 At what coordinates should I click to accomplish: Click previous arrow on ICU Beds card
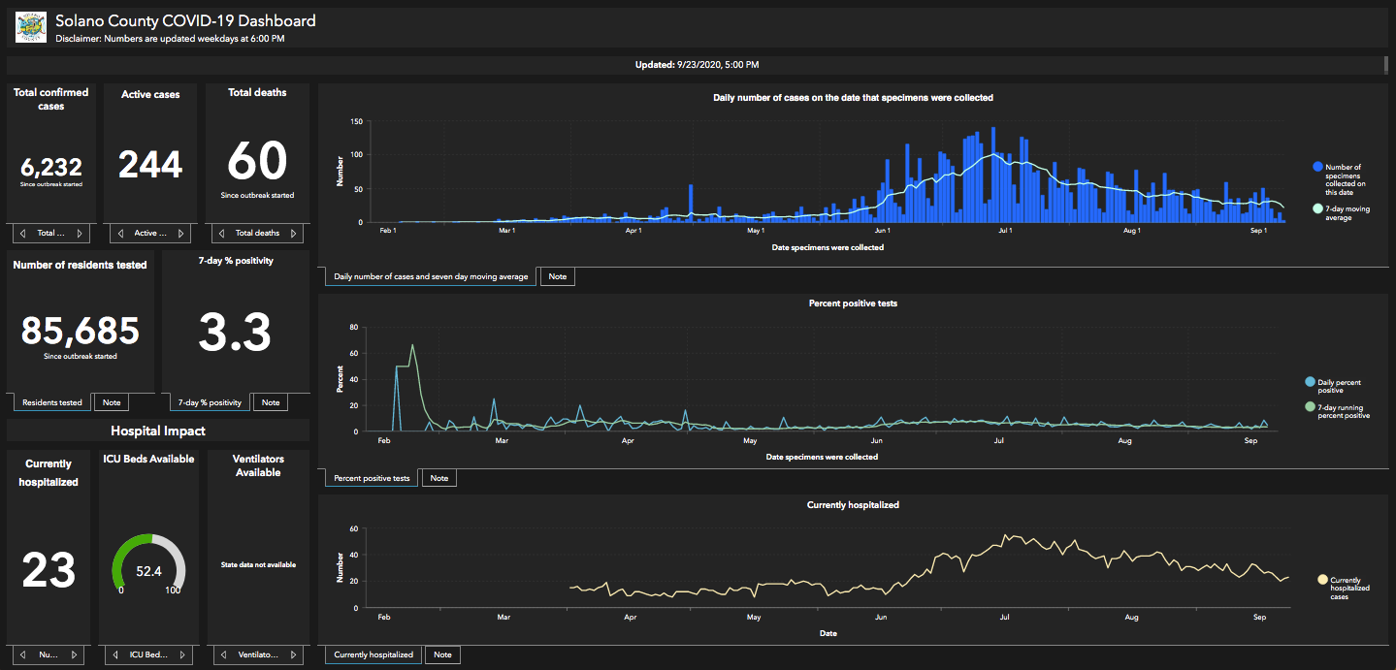pyautogui.click(x=113, y=655)
